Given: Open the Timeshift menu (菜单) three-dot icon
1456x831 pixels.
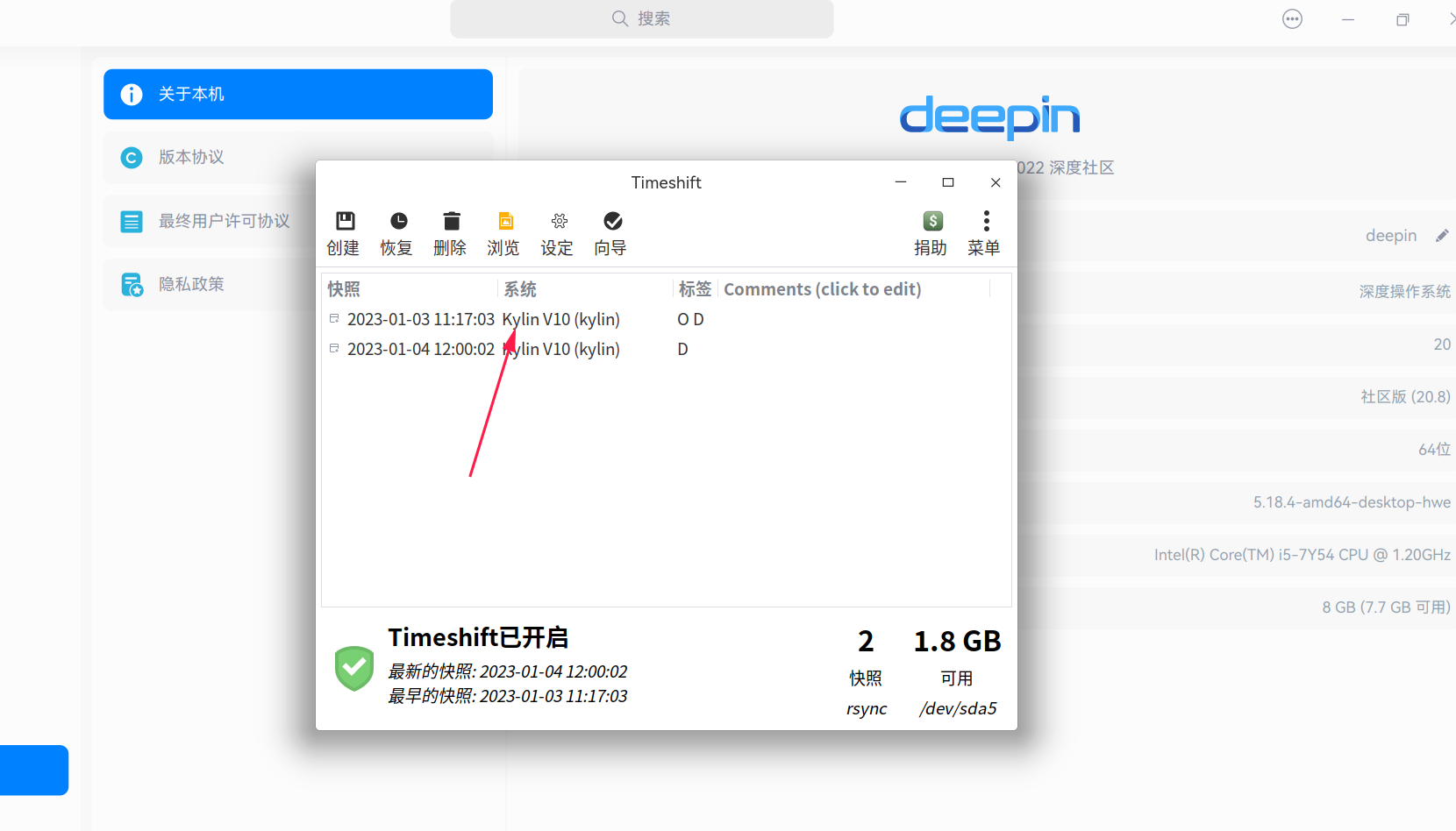Looking at the screenshot, I should coord(986,221).
